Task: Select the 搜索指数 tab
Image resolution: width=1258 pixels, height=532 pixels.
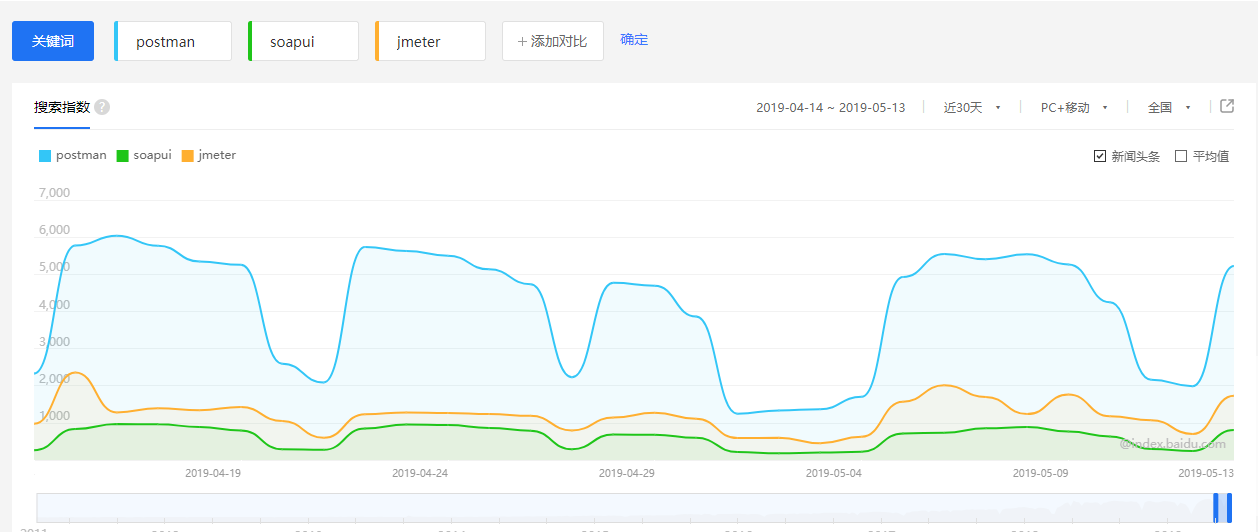Action: 62,107
